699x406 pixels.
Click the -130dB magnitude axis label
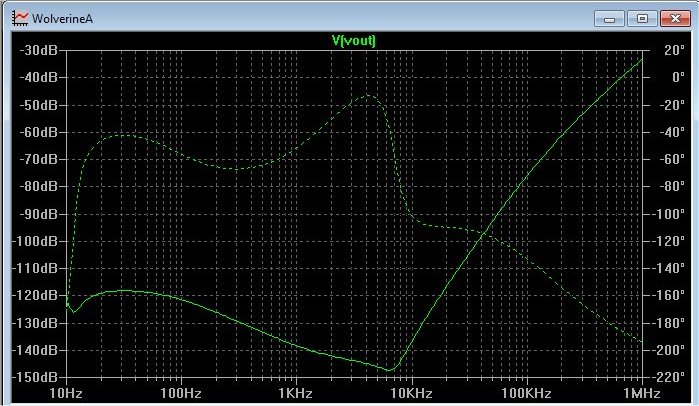coord(36,323)
